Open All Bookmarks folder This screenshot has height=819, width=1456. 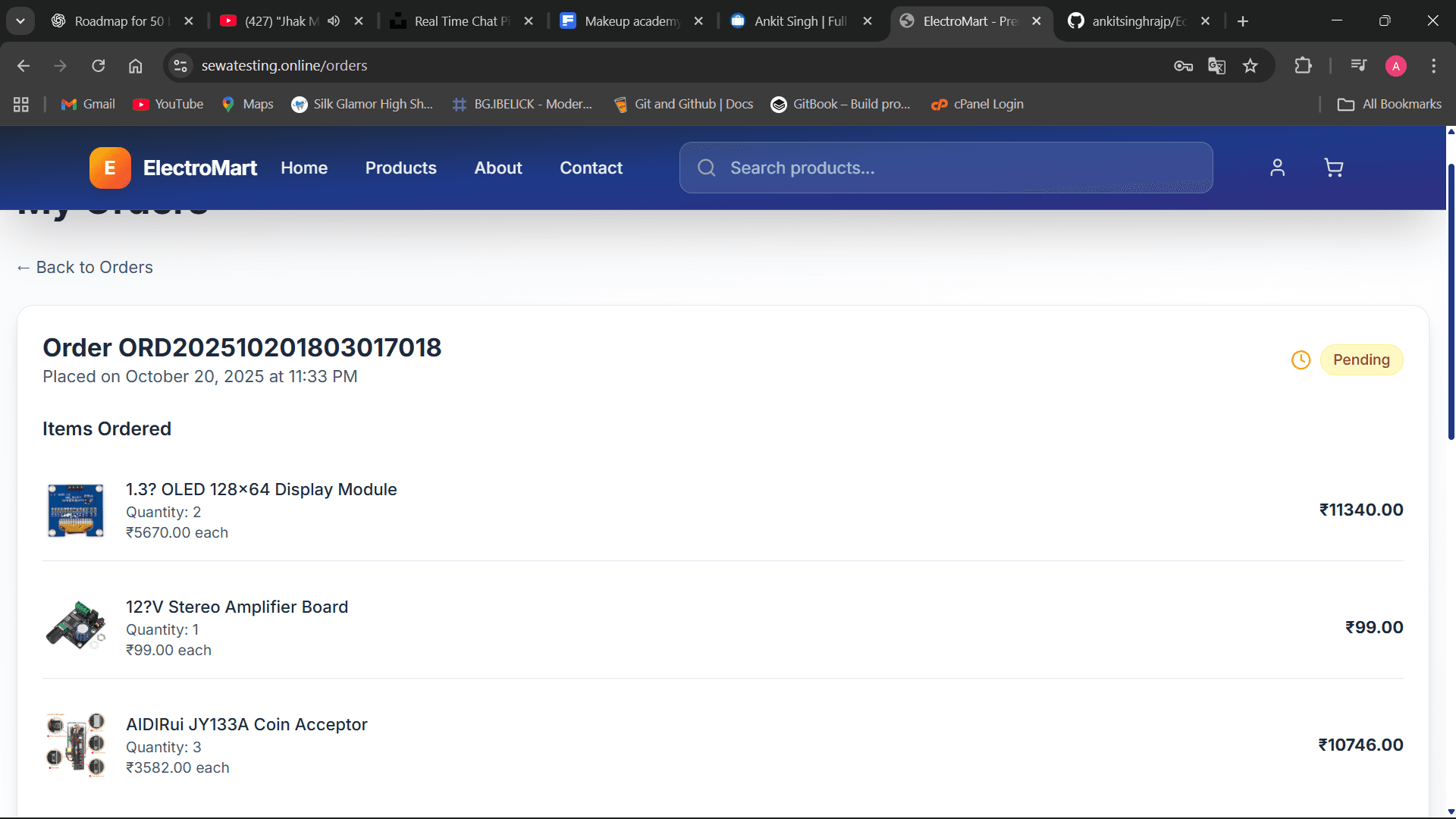pos(1389,104)
